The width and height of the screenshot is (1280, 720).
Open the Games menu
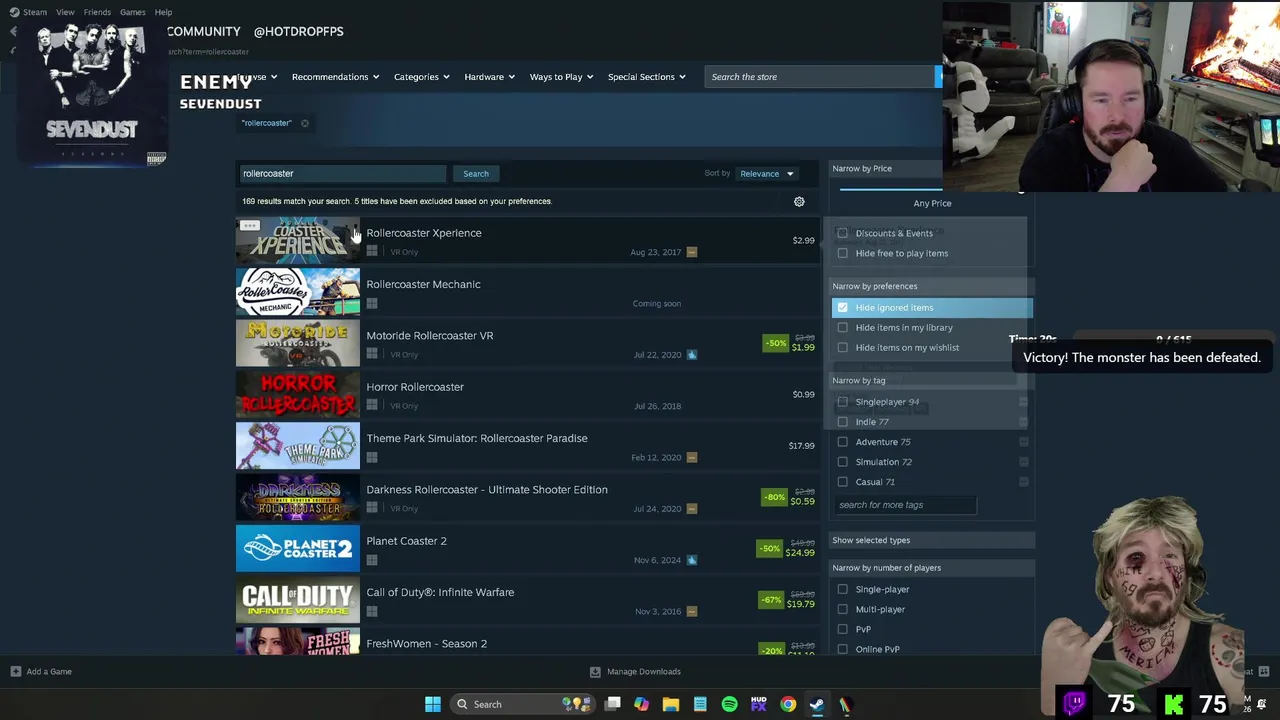(133, 12)
